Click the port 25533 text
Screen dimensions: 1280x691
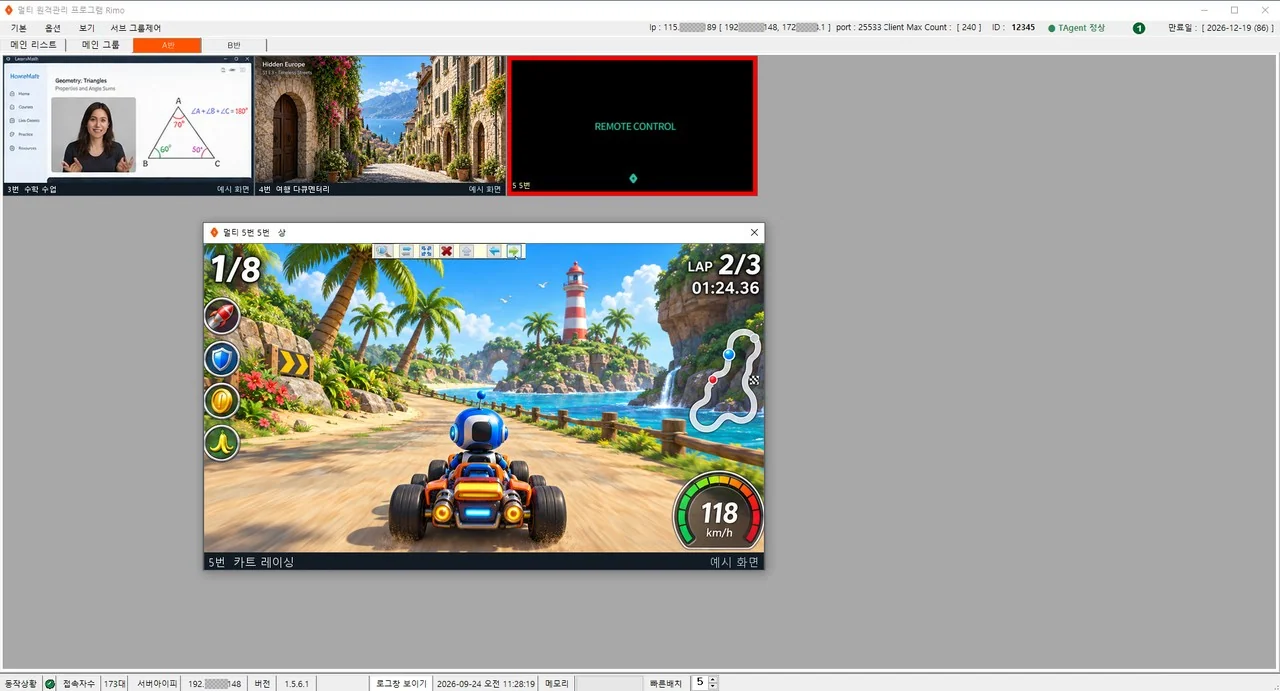(858, 28)
